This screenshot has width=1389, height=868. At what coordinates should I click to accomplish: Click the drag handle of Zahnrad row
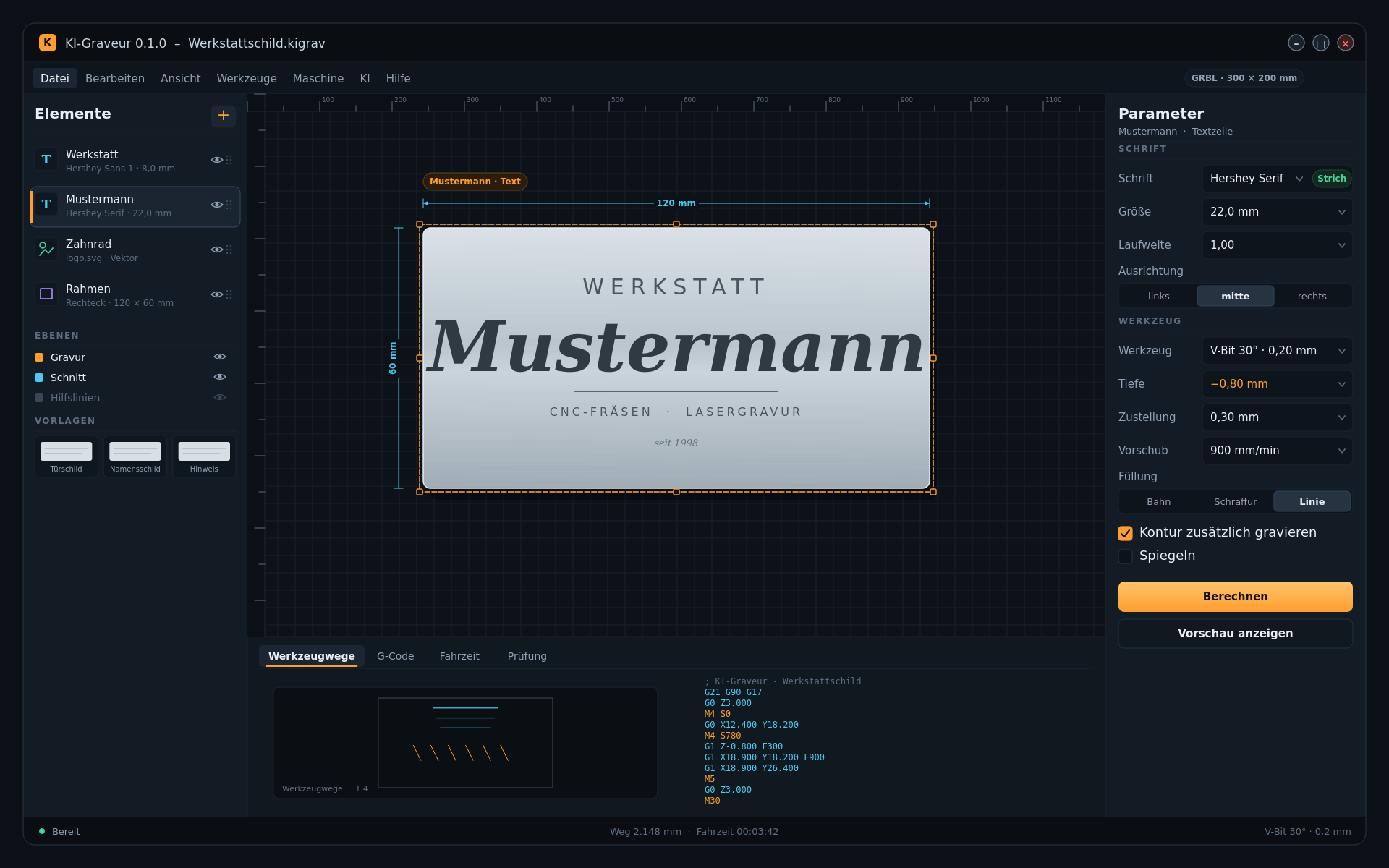[229, 250]
